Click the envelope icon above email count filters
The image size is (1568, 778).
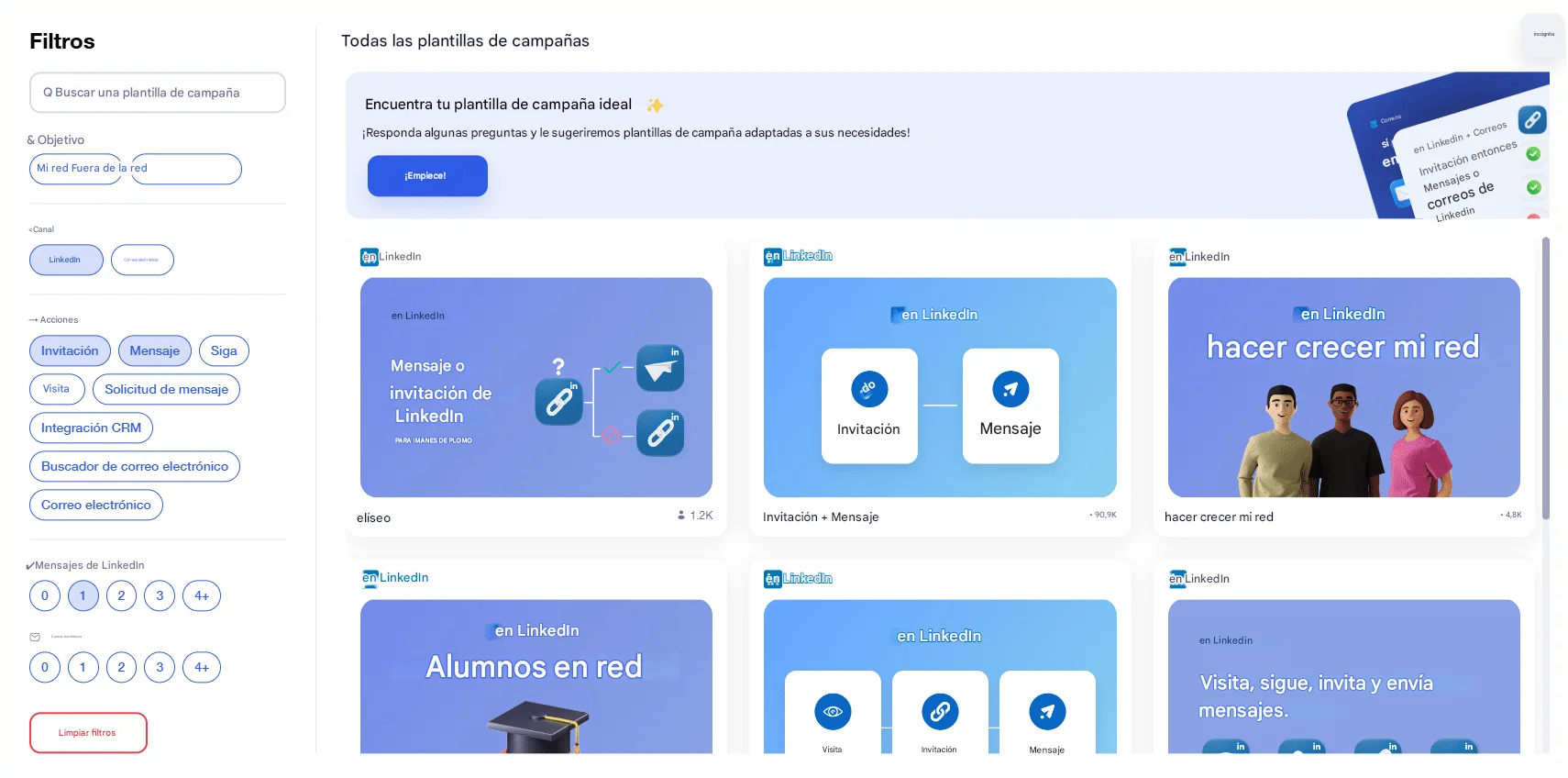coord(35,637)
